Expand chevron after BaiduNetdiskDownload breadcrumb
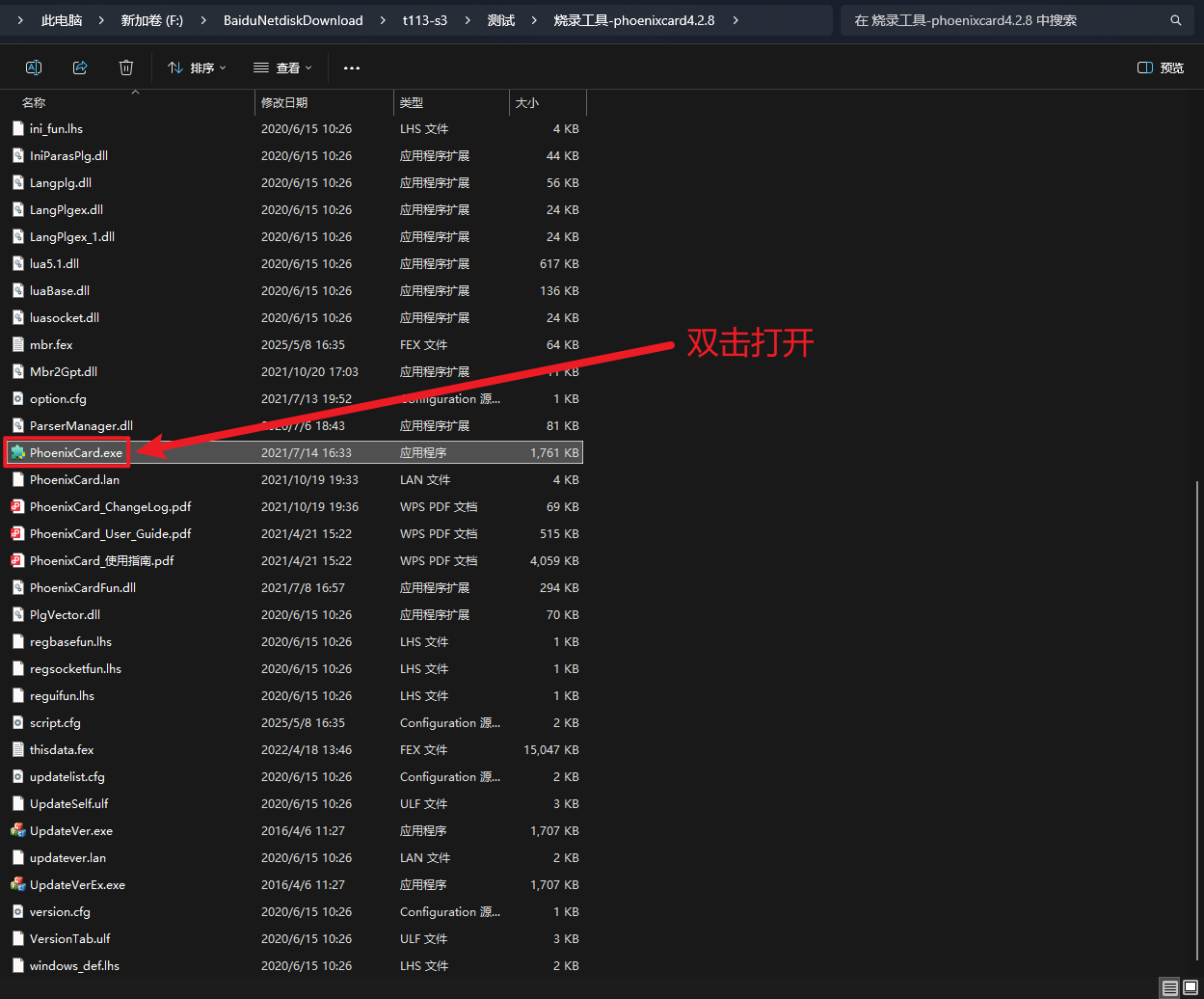 (384, 20)
